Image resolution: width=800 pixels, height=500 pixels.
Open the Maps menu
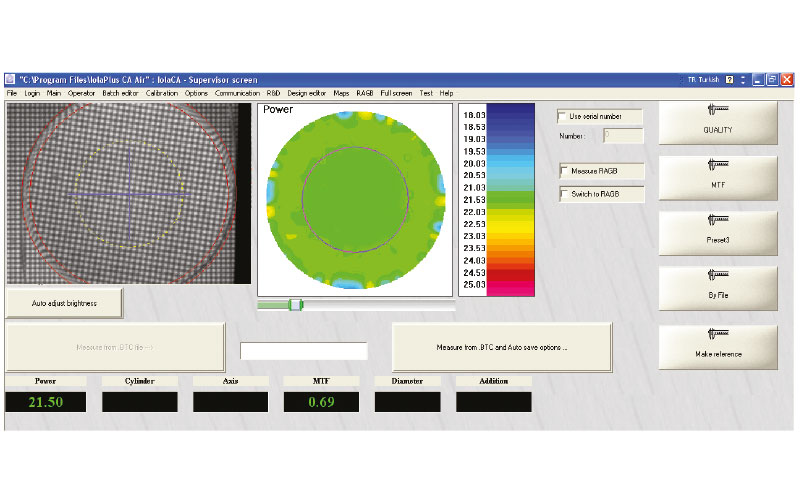tap(342, 93)
